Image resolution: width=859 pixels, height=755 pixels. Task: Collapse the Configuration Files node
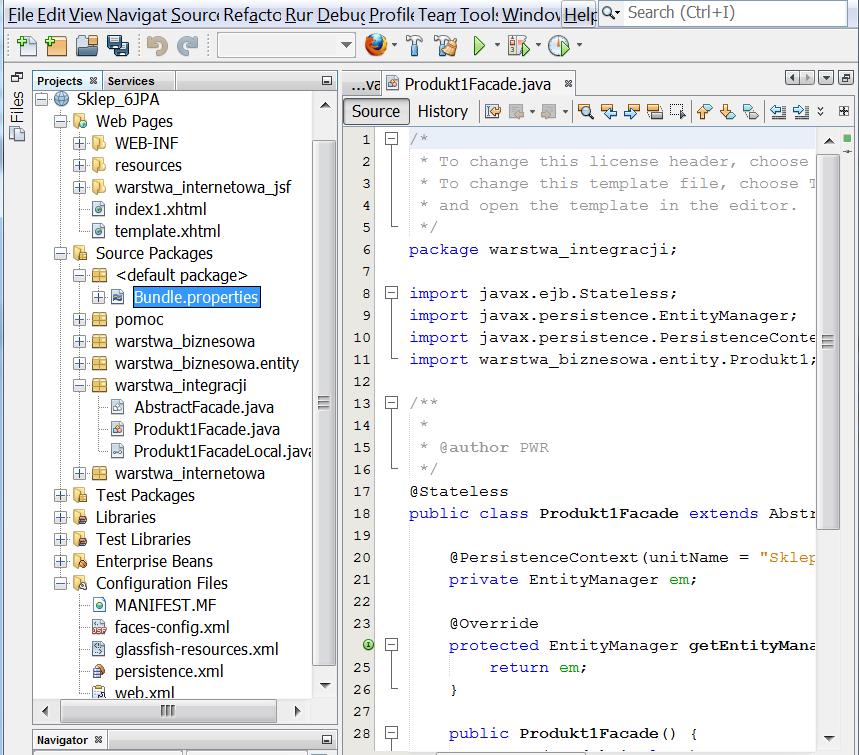pos(61,584)
